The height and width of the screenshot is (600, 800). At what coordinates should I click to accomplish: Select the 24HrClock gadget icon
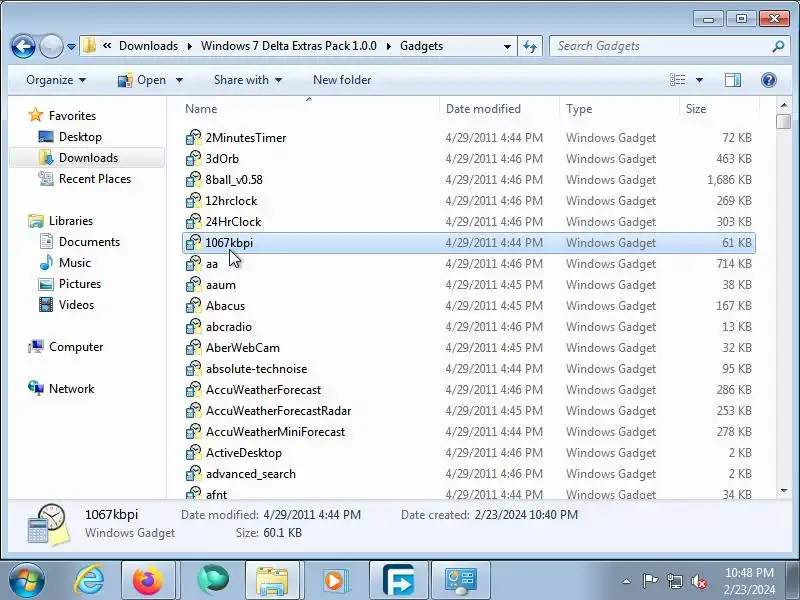coord(193,221)
